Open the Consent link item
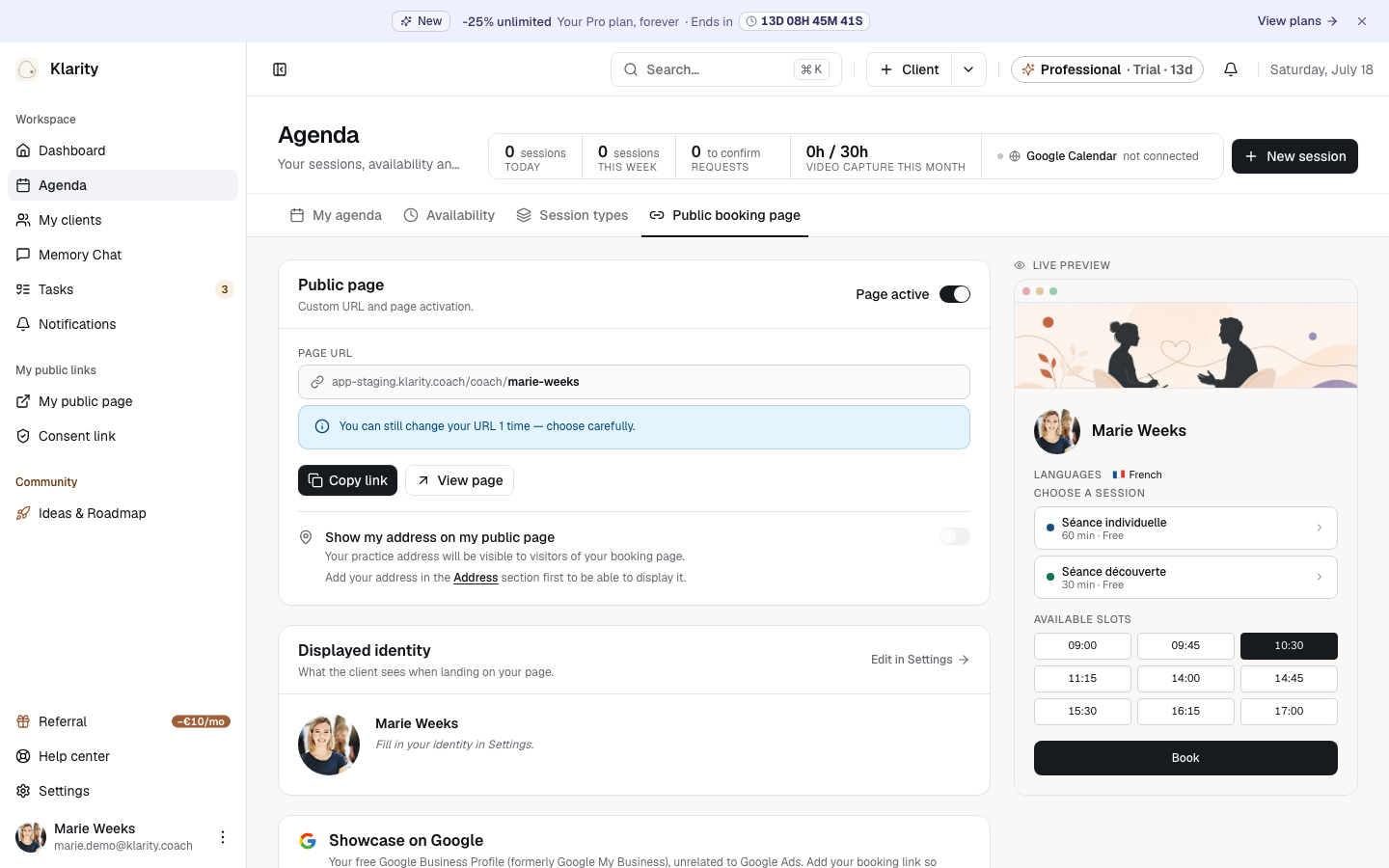Image resolution: width=1389 pixels, height=868 pixels. [123, 436]
